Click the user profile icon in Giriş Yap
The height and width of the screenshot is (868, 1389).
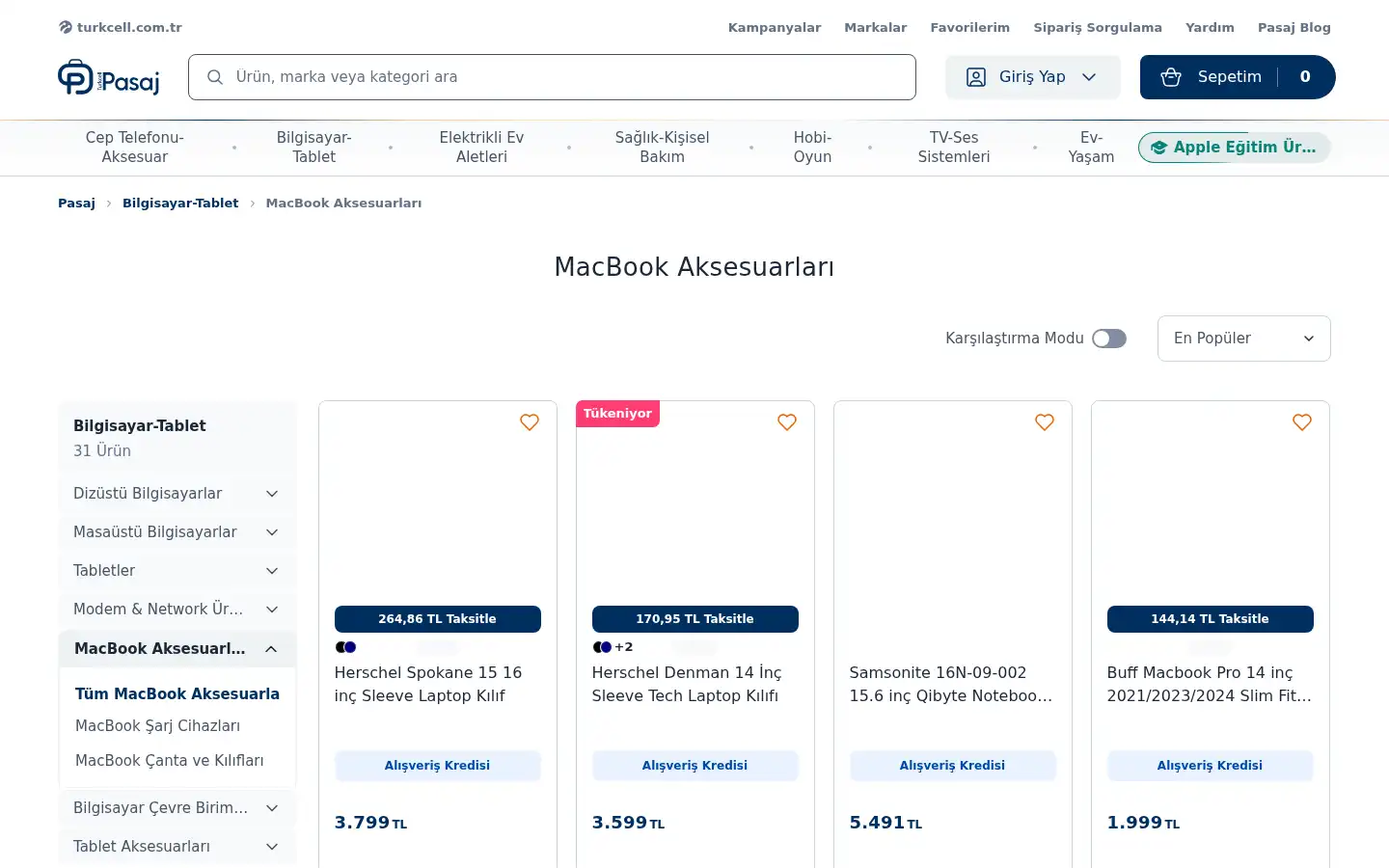tap(976, 77)
